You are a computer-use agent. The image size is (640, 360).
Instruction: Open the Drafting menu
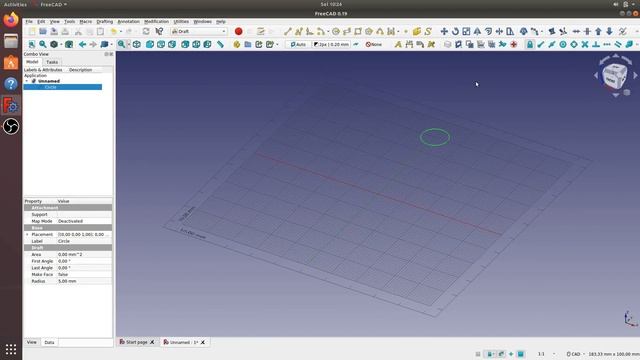click(x=104, y=22)
